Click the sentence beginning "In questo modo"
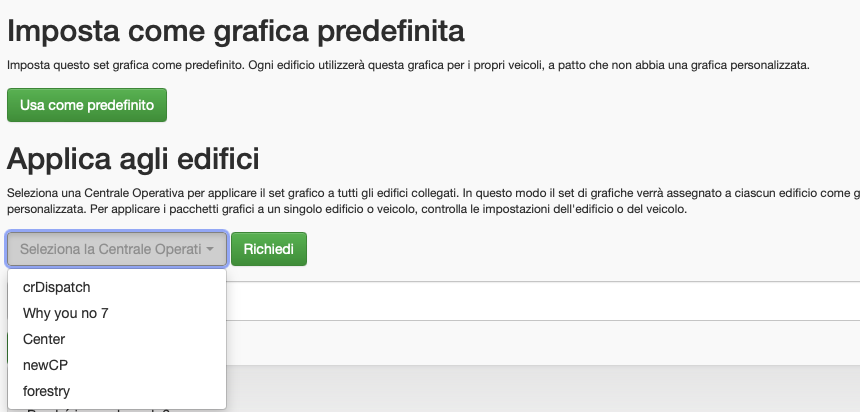 pos(640,191)
